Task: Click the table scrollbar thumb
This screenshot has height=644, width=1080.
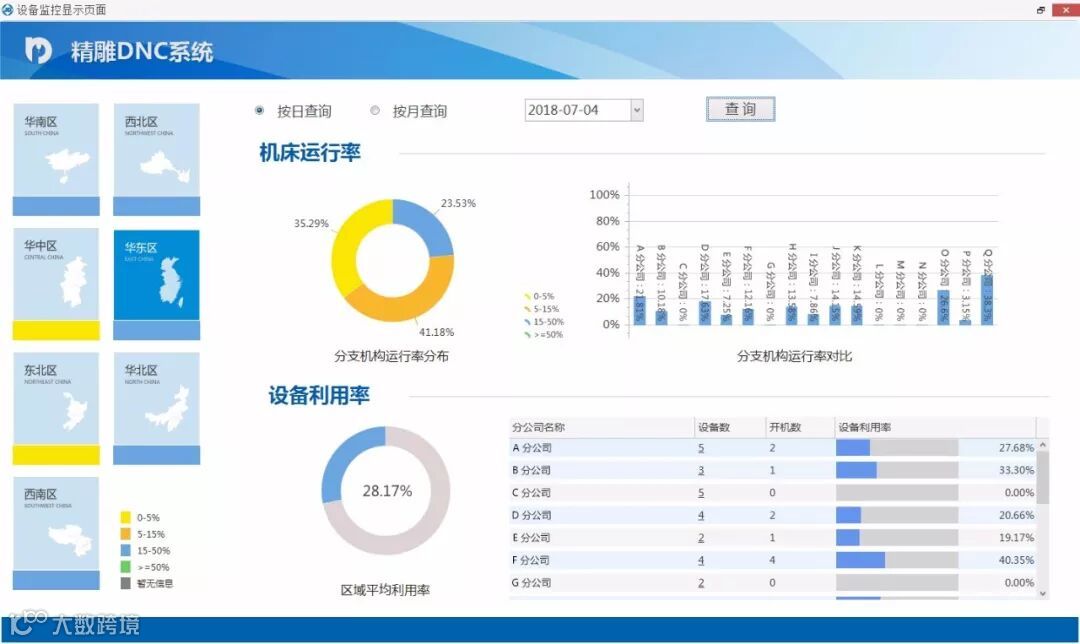Action: 1043,478
